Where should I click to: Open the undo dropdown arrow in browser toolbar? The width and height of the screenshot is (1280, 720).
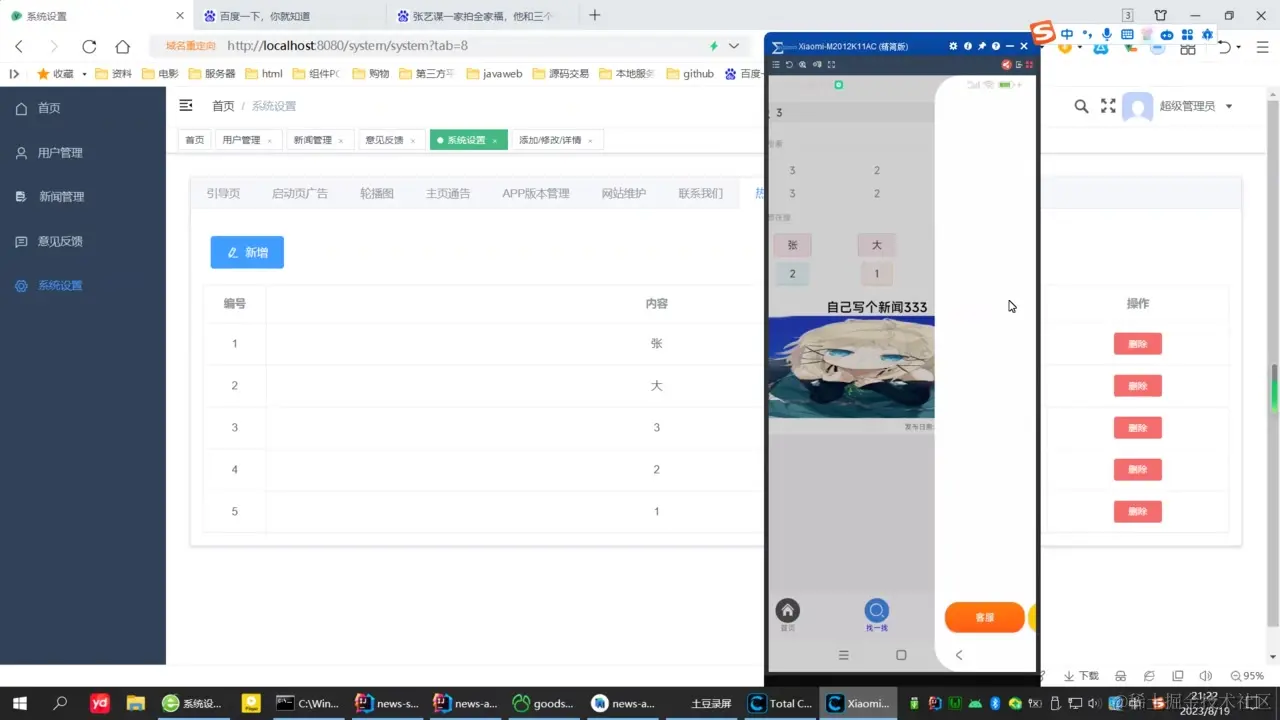1238,47
